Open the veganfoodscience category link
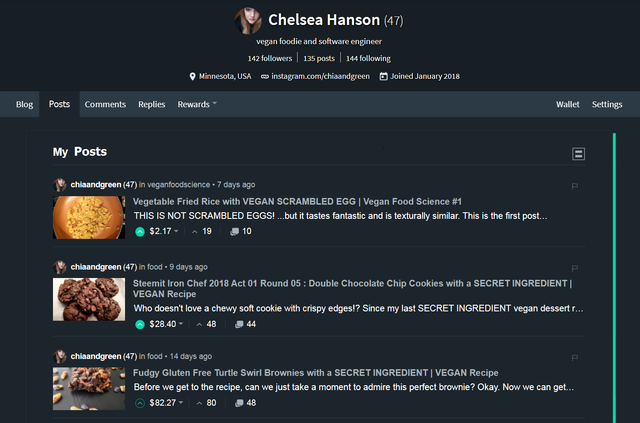640x423 pixels. (x=178, y=185)
